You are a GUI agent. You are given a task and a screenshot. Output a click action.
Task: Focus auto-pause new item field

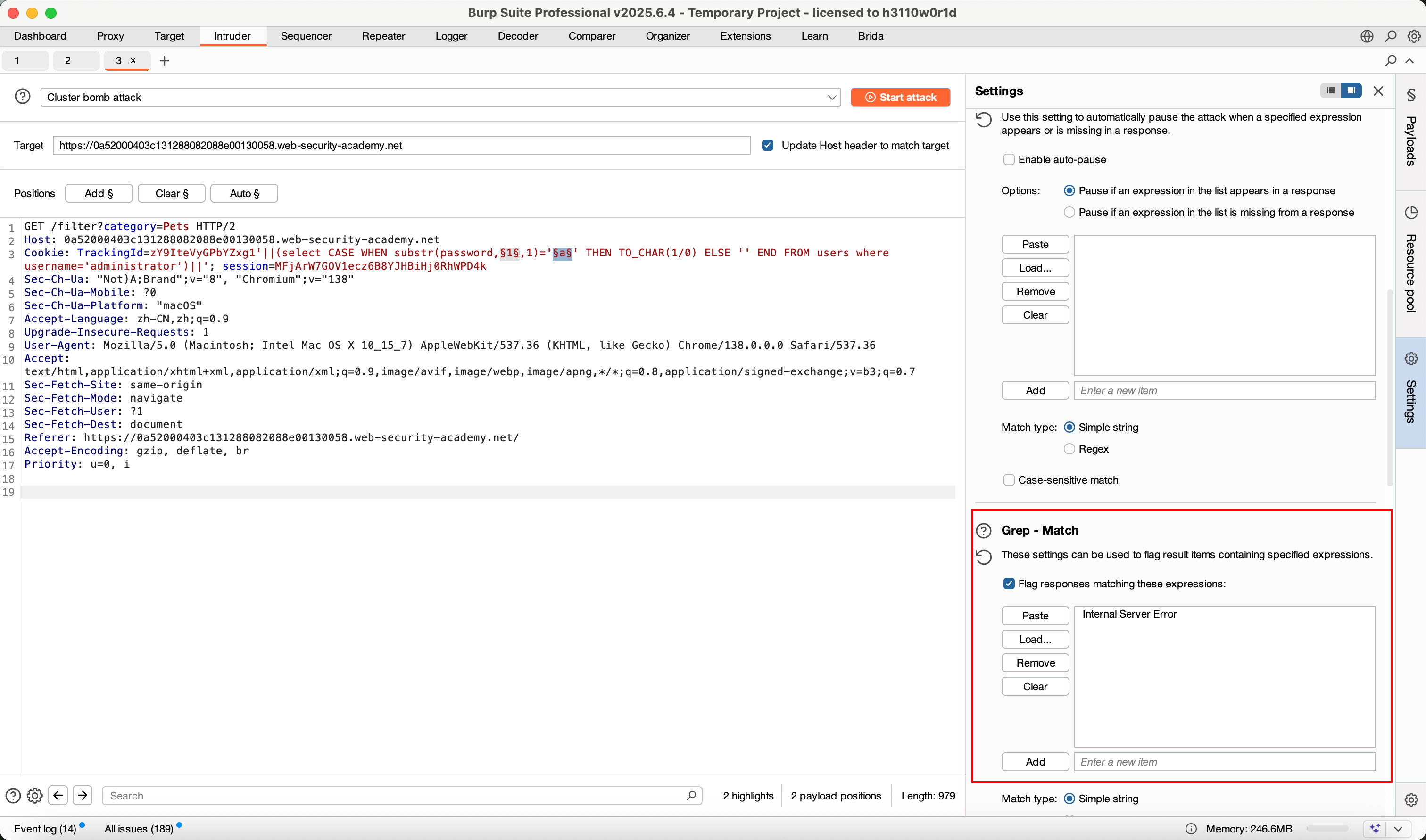1225,391
